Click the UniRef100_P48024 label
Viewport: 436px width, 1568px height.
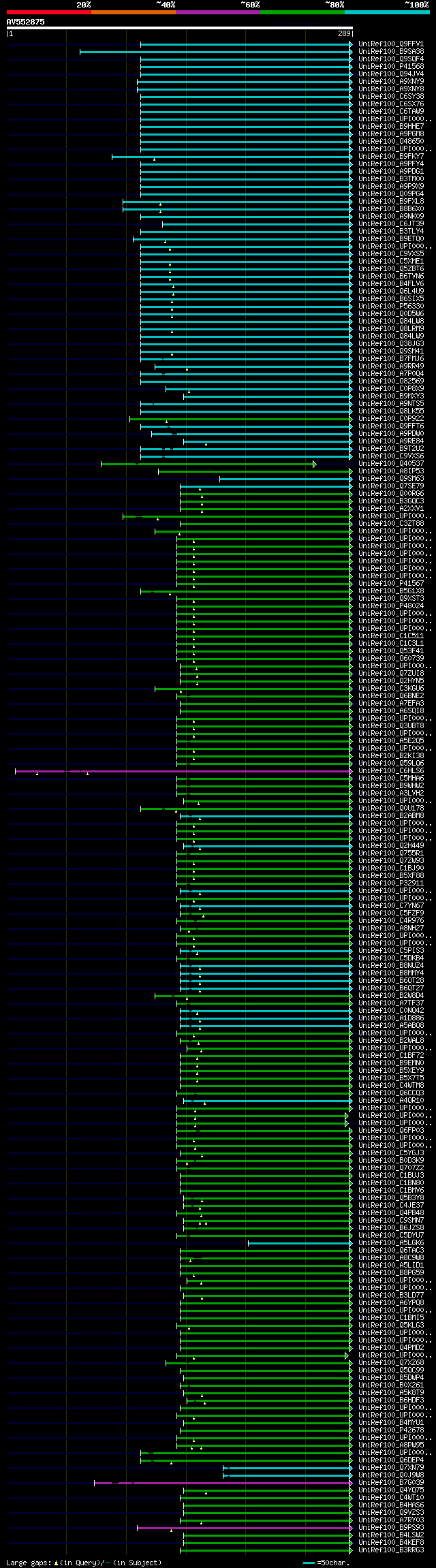click(391, 606)
